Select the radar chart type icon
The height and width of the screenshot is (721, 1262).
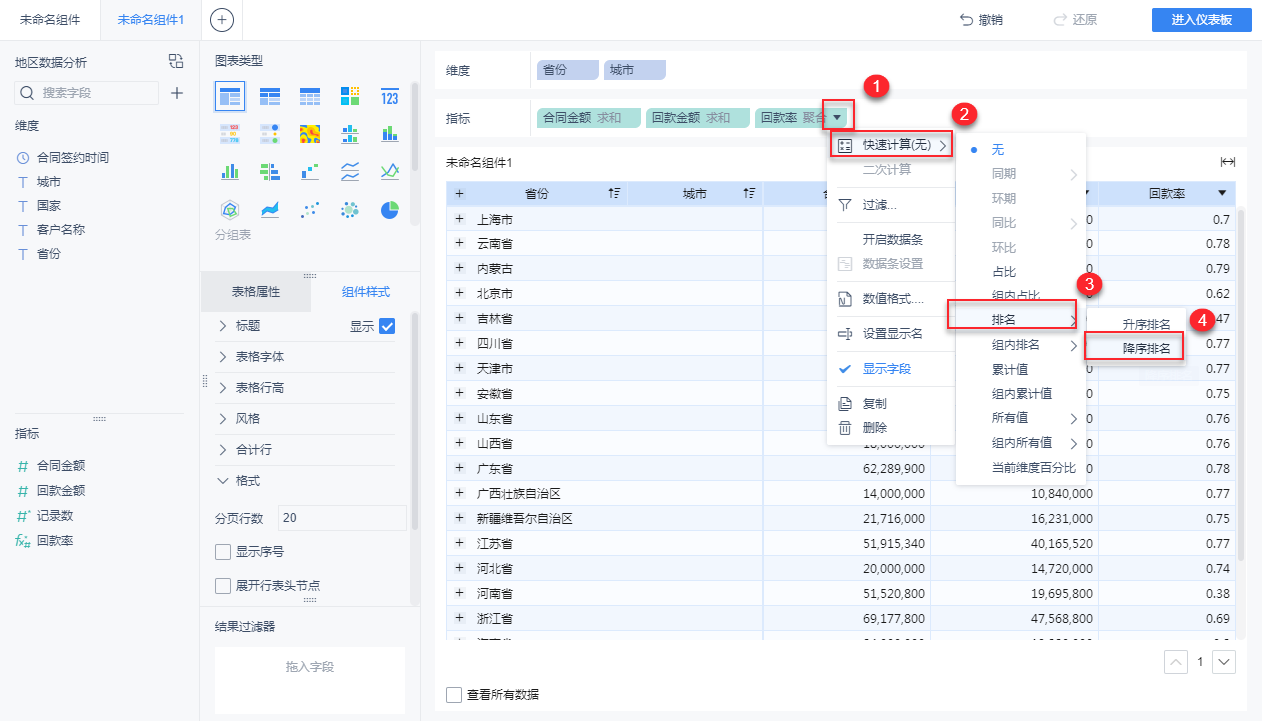[x=229, y=209]
